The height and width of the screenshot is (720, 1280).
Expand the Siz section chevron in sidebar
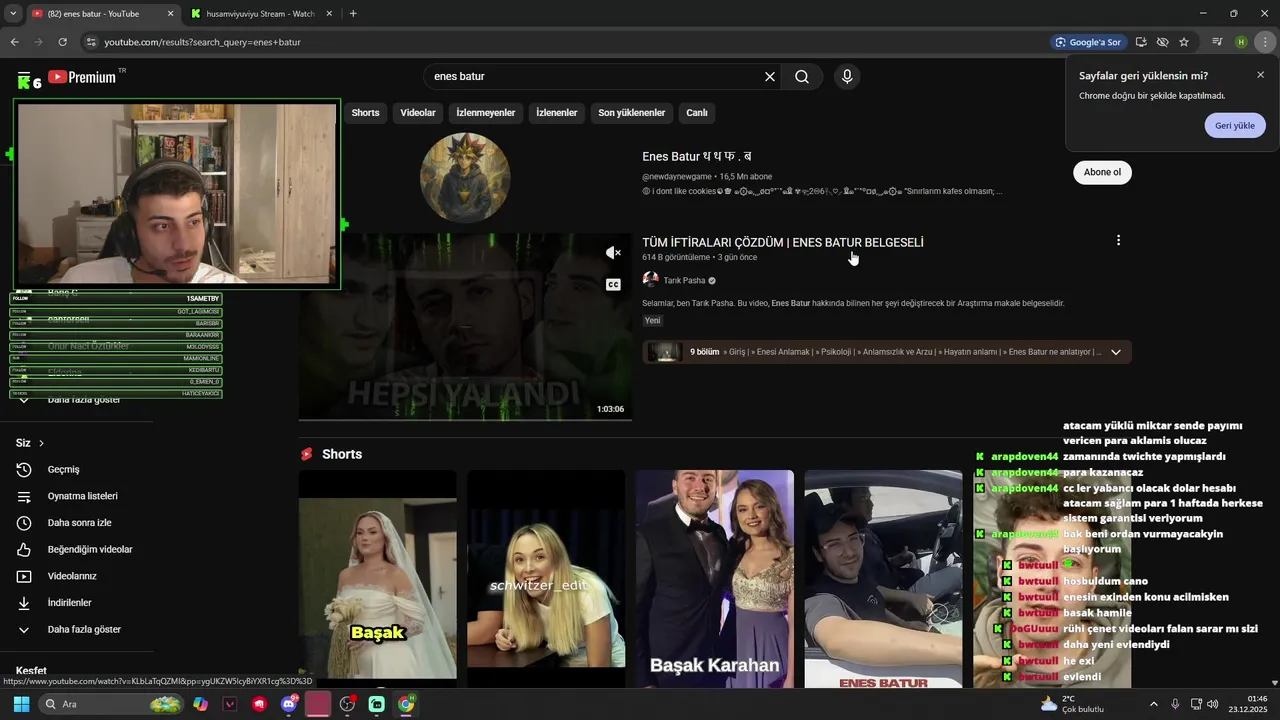(41, 443)
